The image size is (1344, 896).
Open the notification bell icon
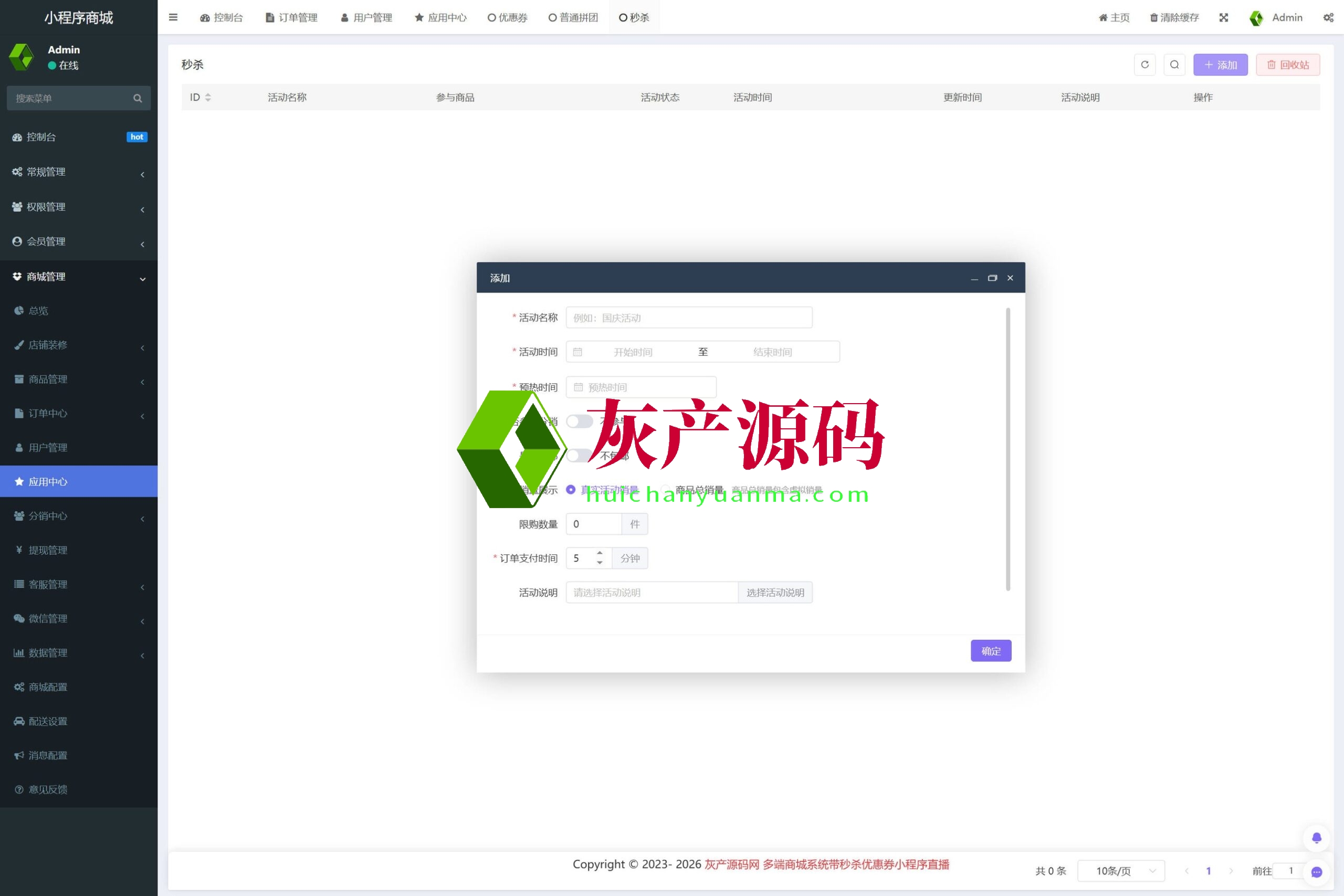[1317, 838]
